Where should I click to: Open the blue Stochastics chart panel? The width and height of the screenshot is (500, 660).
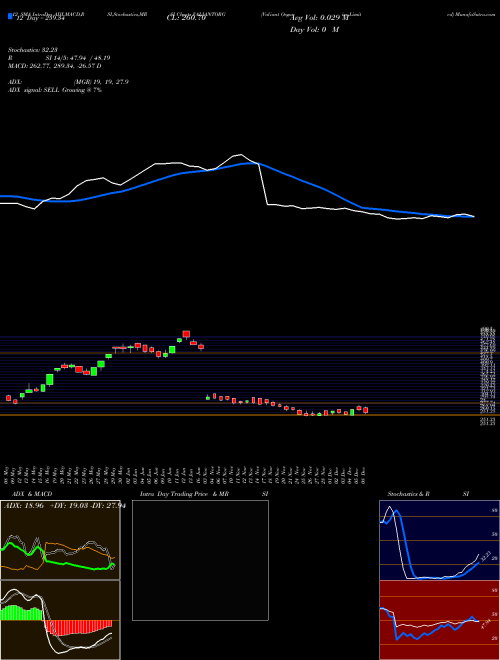(x=439, y=540)
